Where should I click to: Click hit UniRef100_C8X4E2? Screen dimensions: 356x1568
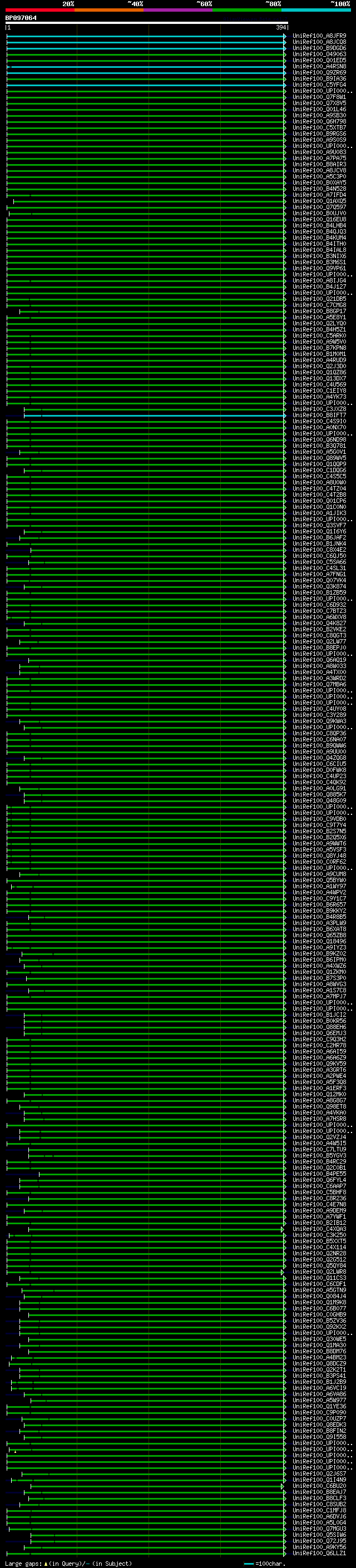319,550
